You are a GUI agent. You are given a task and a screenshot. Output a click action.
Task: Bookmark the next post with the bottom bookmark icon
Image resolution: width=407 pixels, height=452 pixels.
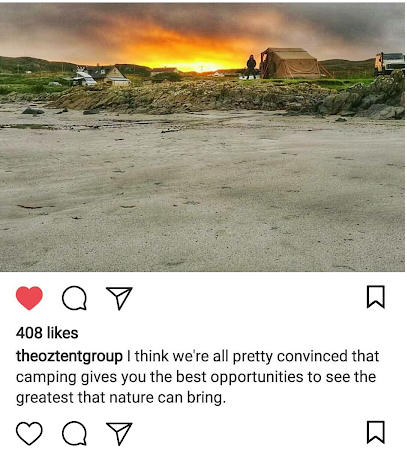[376, 432]
